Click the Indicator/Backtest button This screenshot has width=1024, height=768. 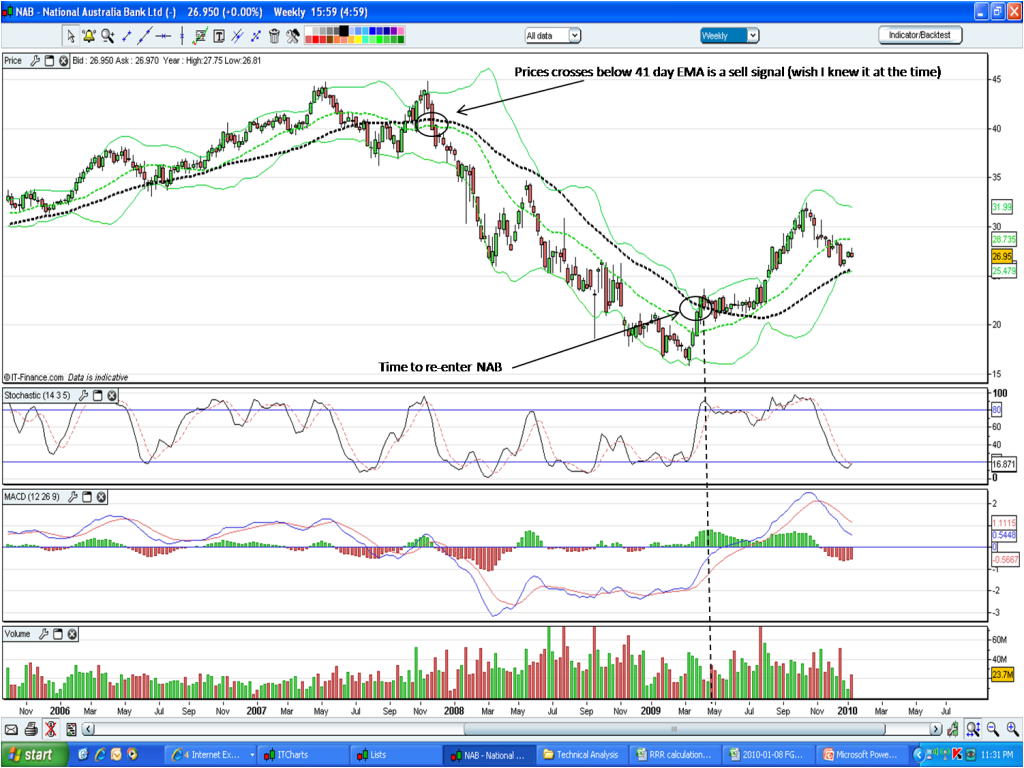920,35
